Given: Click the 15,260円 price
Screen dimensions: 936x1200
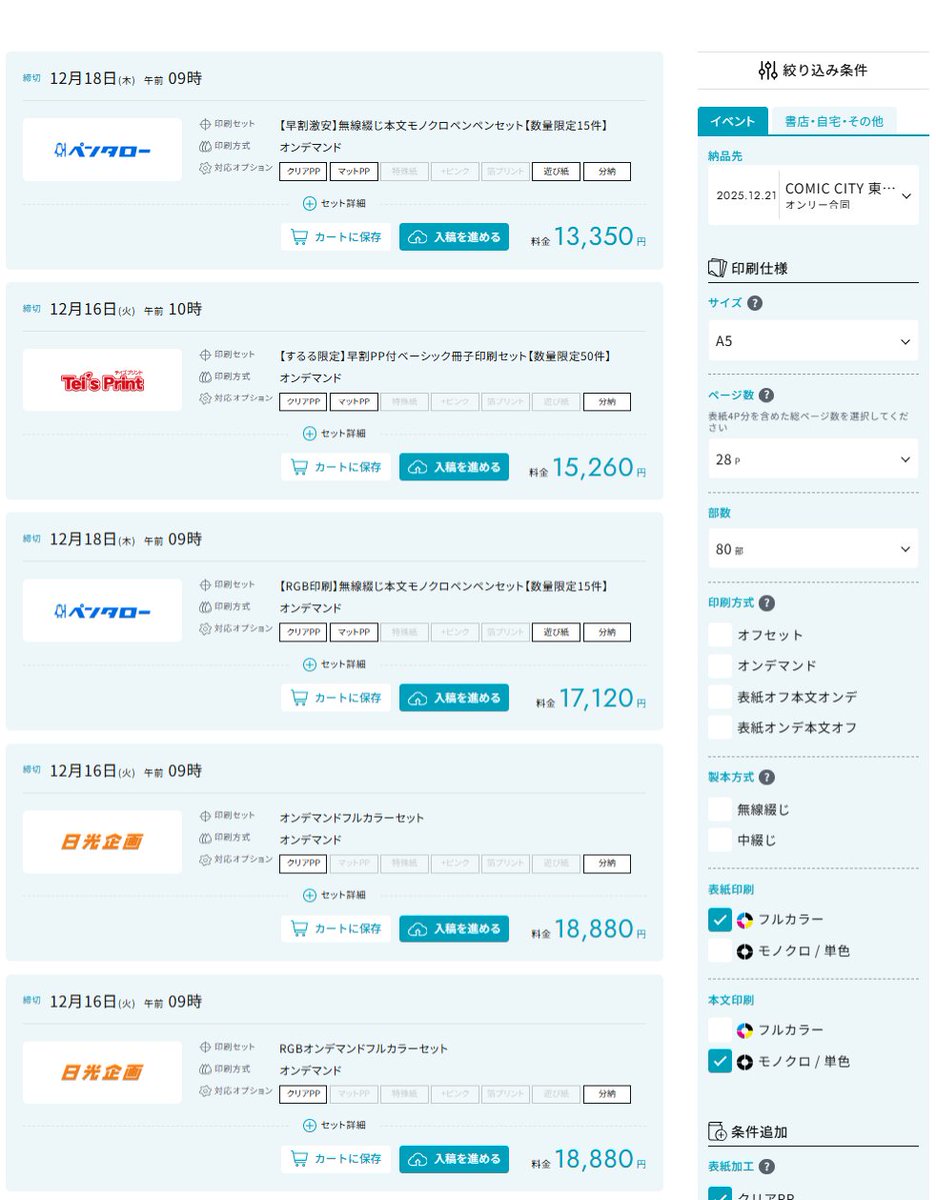Looking at the screenshot, I should (x=593, y=467).
